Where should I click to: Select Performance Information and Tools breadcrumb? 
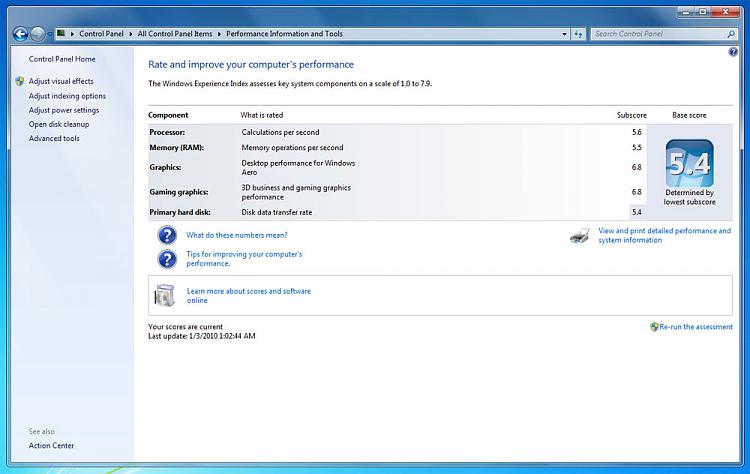pos(284,34)
